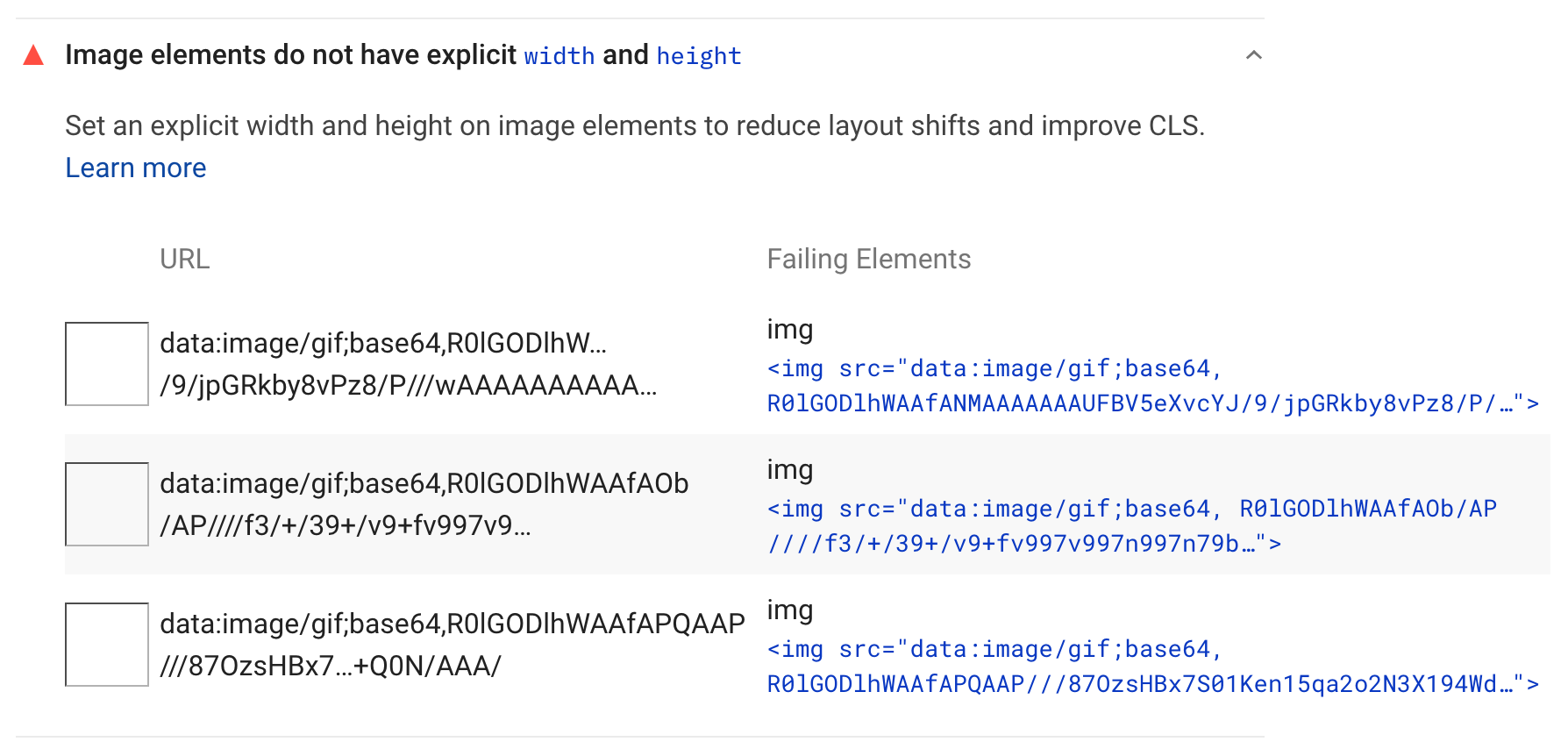This screenshot has width=1568, height=756.
Task: Click the second row's "img" element label
Action: (790, 470)
